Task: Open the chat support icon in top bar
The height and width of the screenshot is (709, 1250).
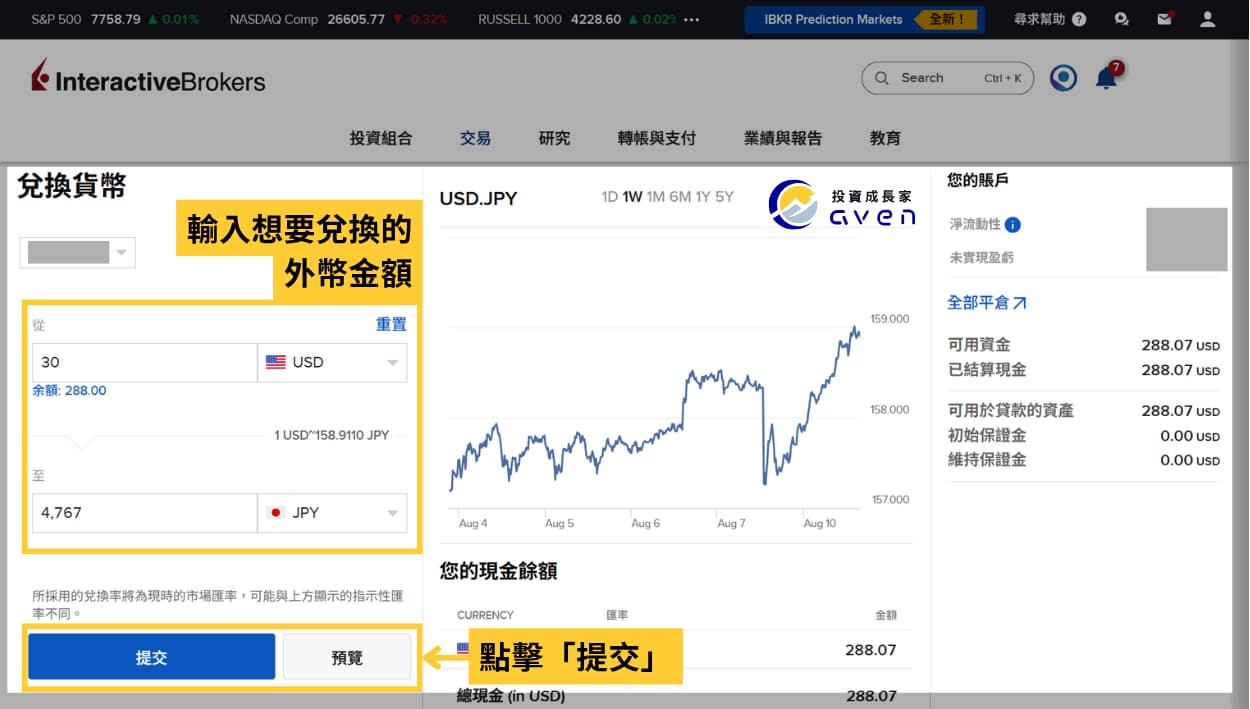Action: tap(1121, 19)
